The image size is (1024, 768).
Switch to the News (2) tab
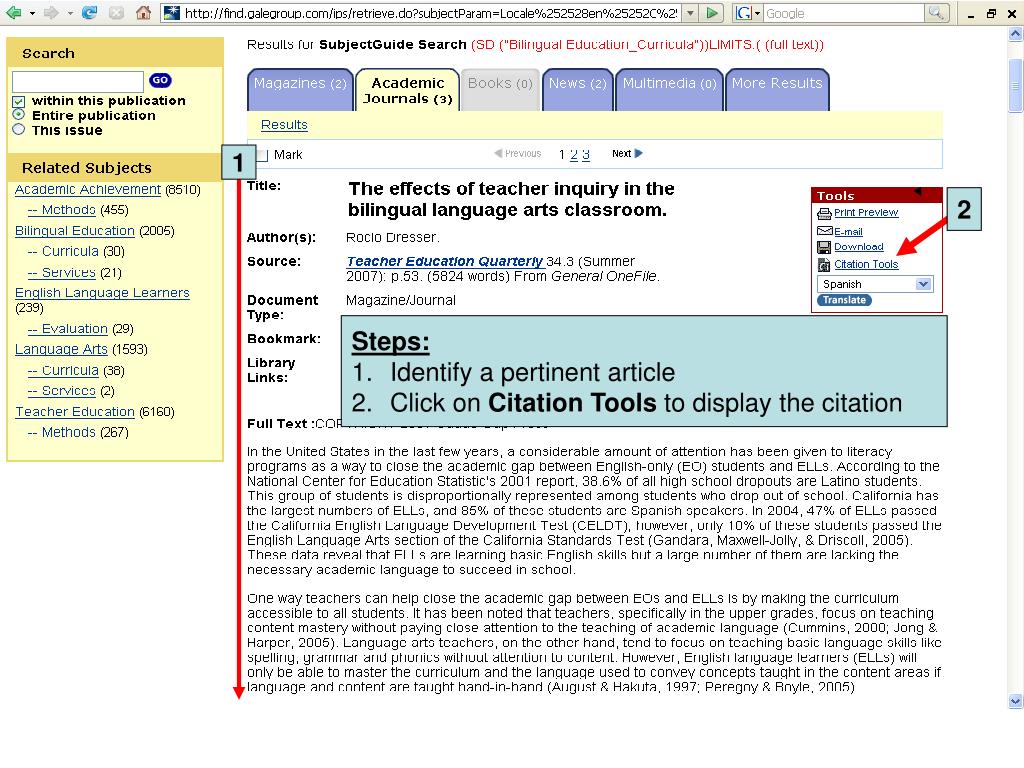click(x=577, y=89)
